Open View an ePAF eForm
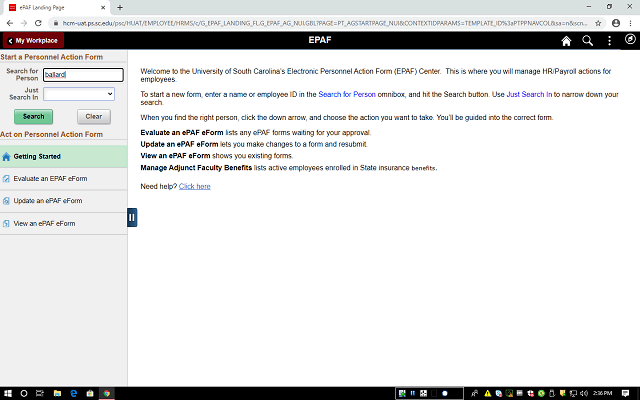The width and height of the screenshot is (640, 400). [64, 224]
